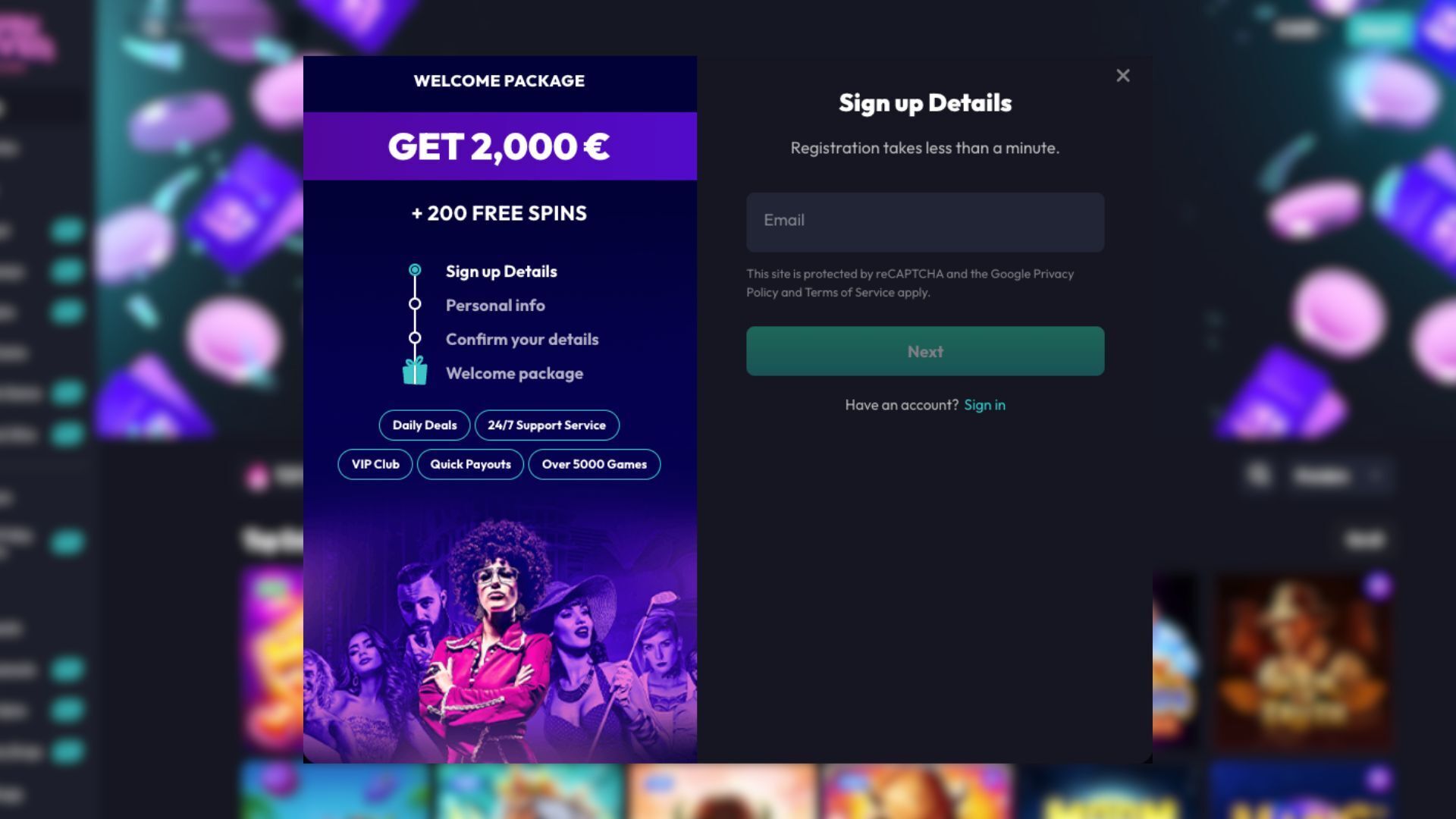Click the VIP Club tag
1456x819 pixels.
pos(375,464)
